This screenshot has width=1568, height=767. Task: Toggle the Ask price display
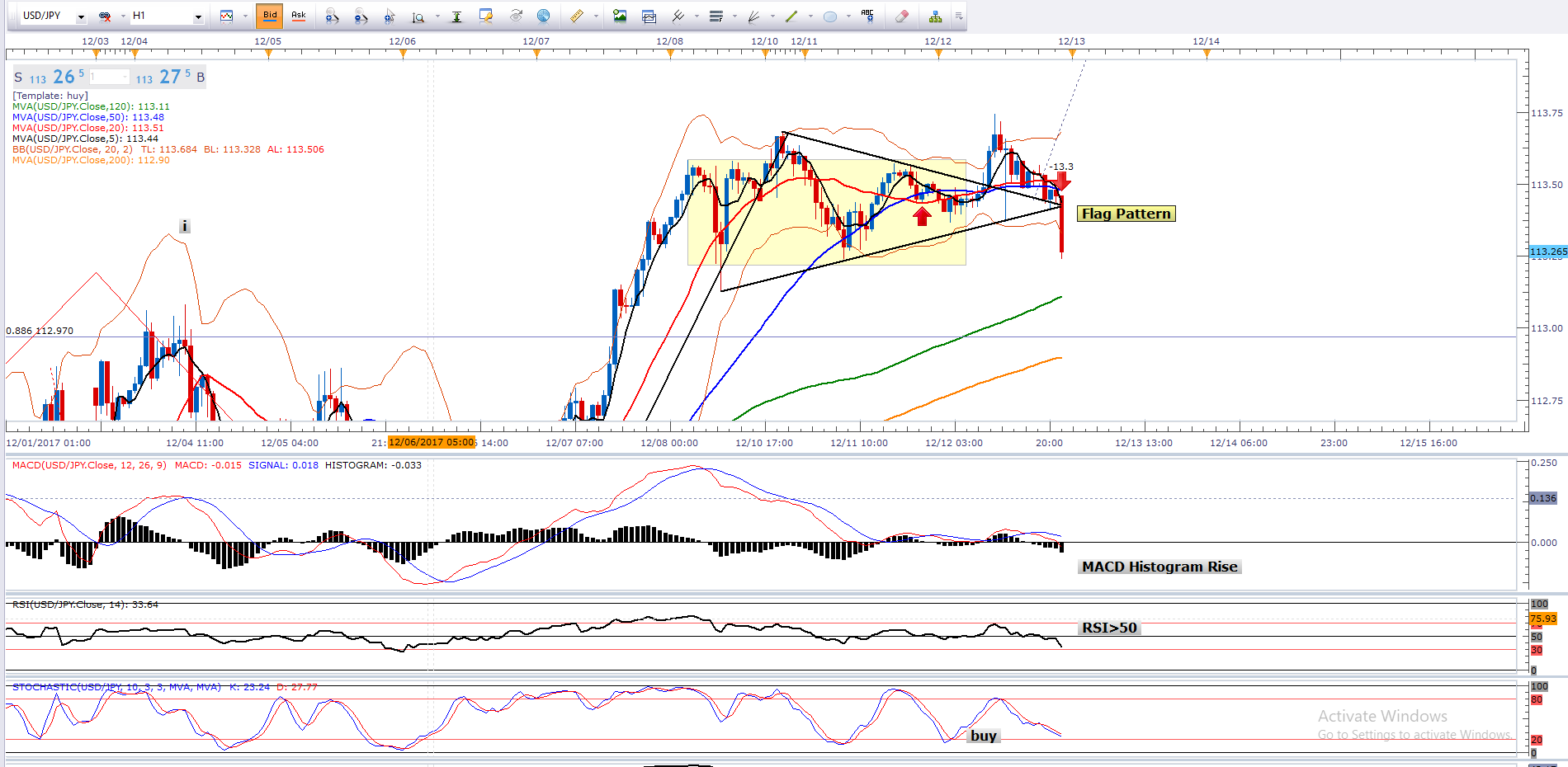(x=299, y=16)
